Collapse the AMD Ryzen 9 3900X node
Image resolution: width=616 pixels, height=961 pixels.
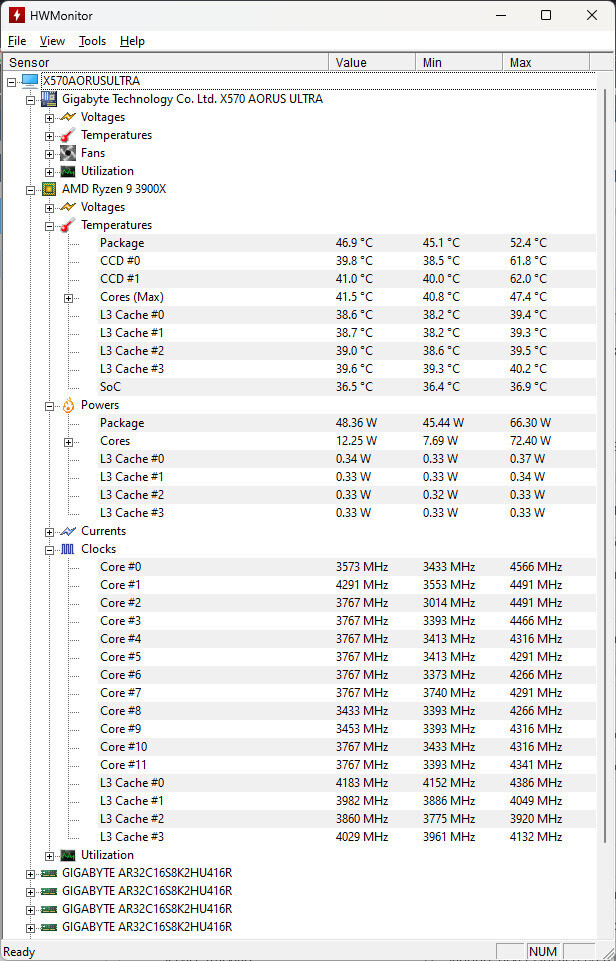31,190
